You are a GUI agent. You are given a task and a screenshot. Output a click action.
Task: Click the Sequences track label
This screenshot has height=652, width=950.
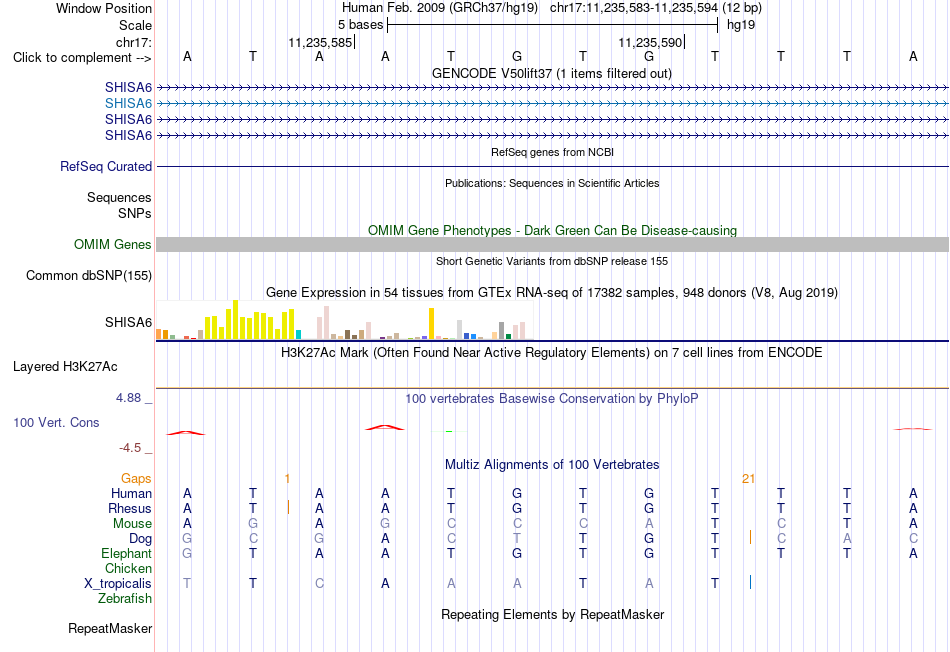point(119,198)
